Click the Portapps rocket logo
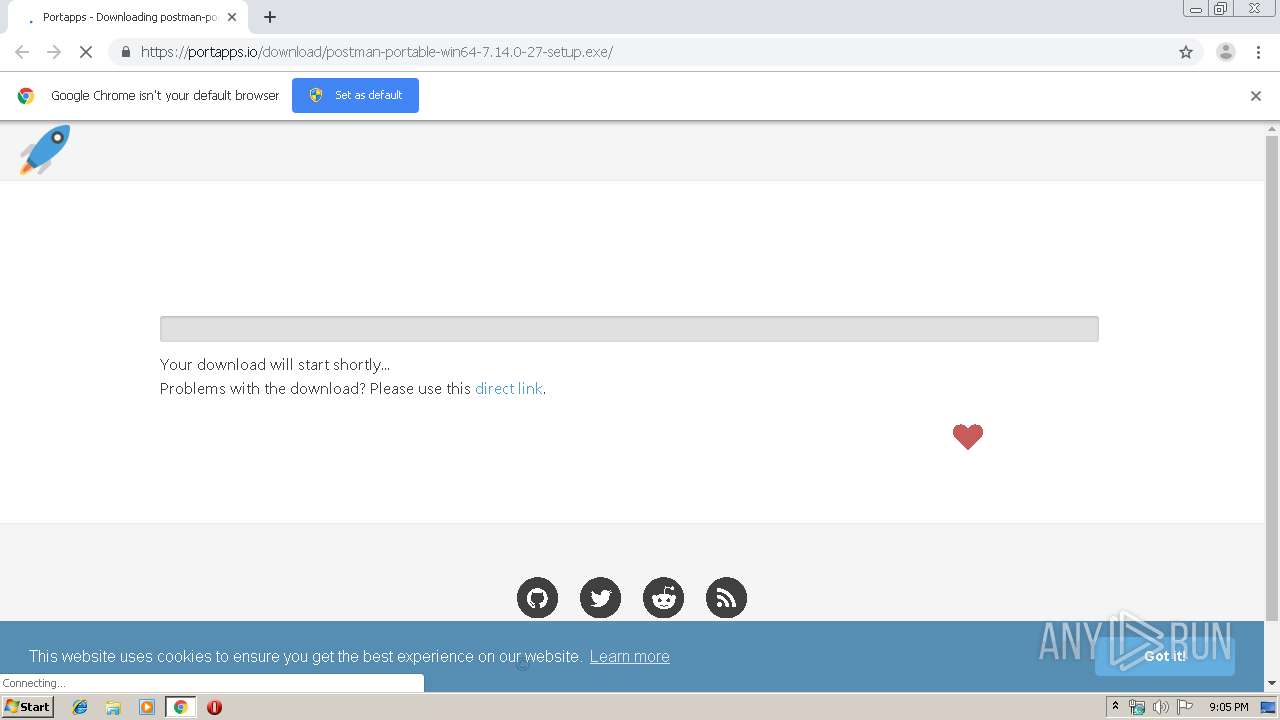 (45, 150)
